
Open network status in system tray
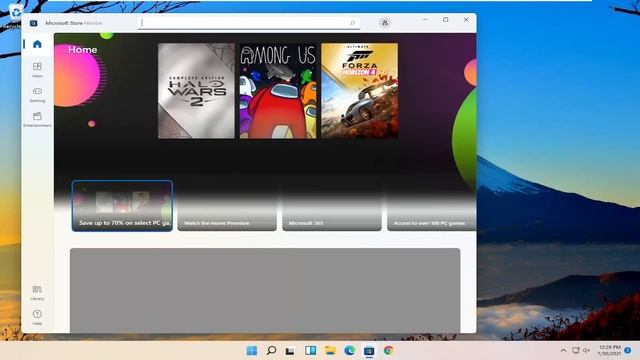click(576, 350)
